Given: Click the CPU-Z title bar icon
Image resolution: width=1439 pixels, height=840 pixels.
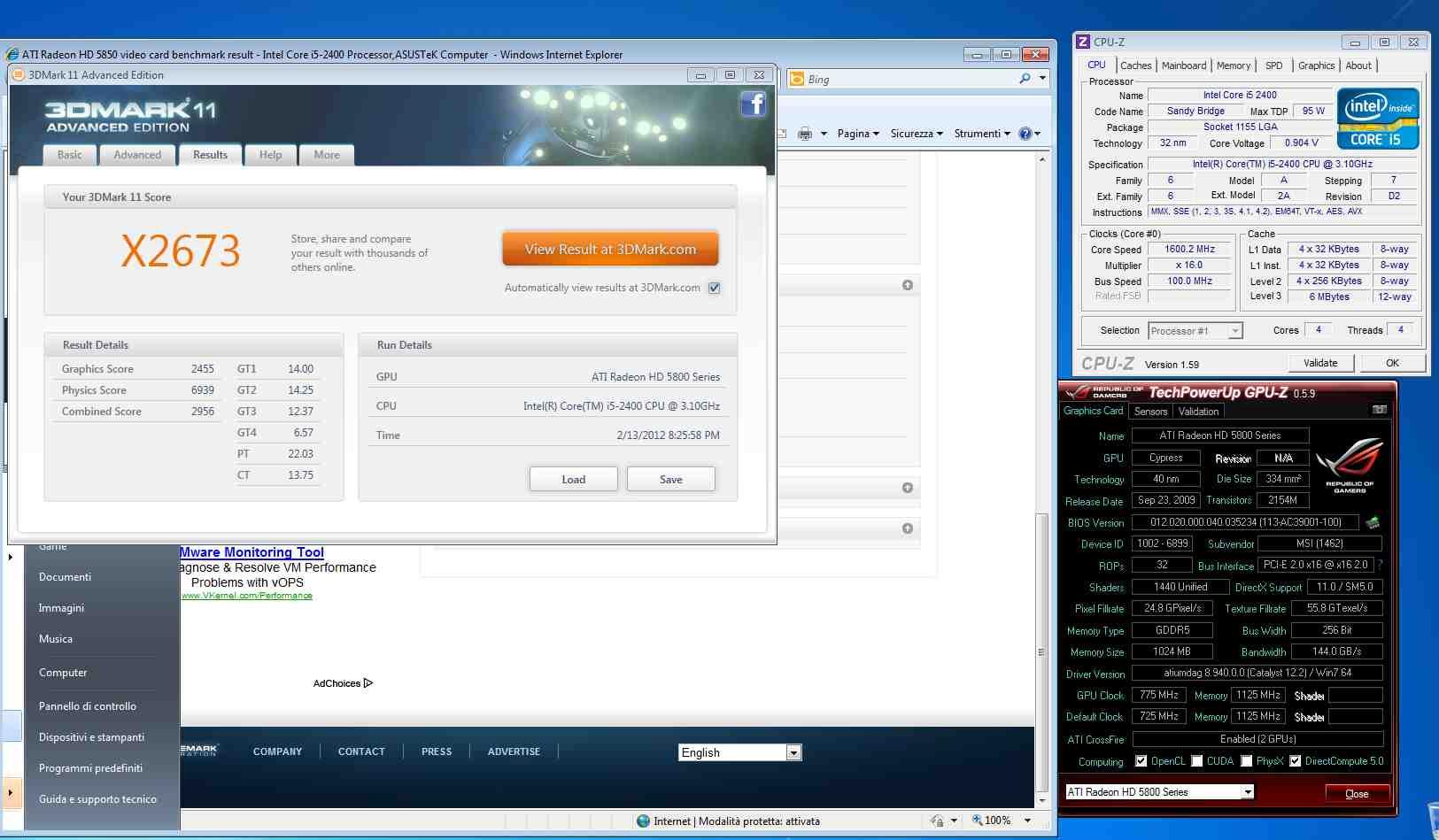Looking at the screenshot, I should click(1082, 42).
